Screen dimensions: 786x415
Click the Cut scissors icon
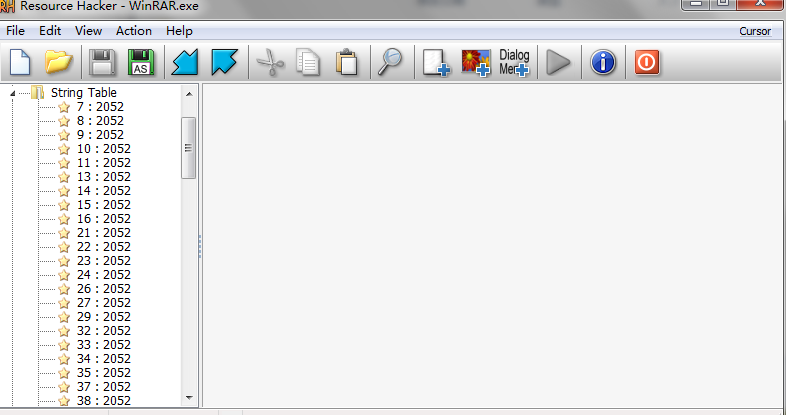270,62
